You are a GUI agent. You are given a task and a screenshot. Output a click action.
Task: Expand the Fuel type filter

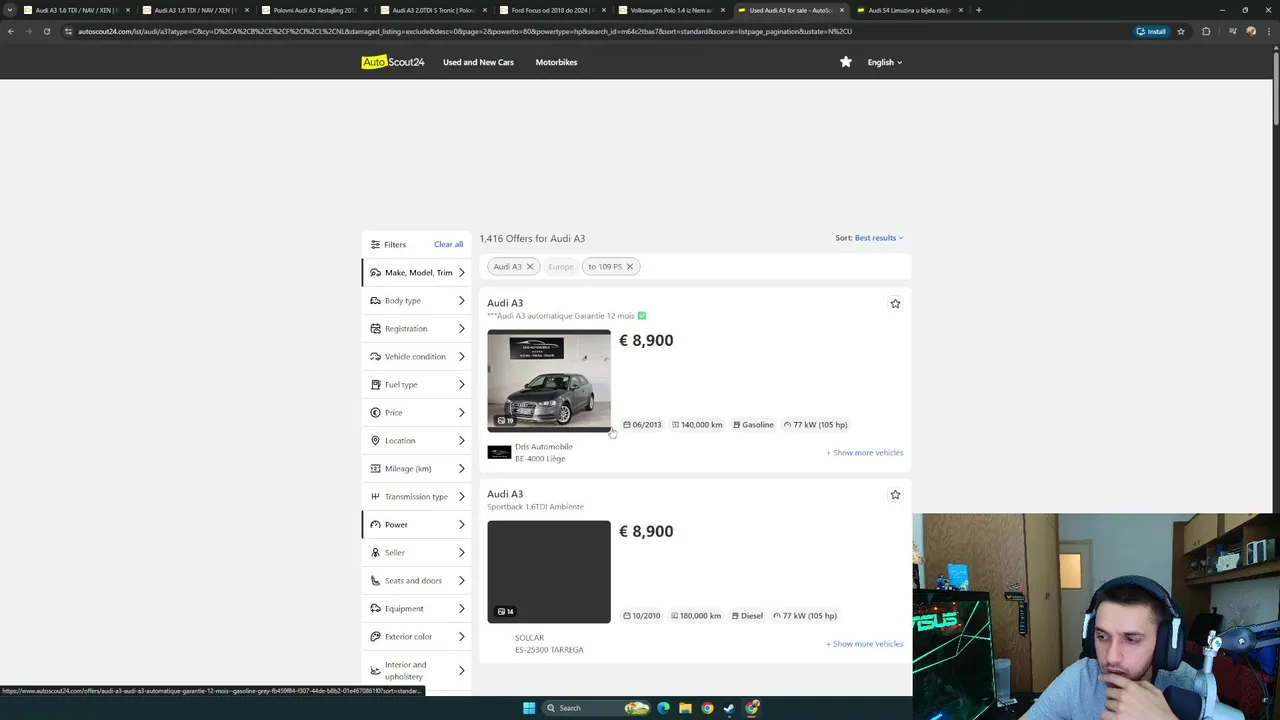[x=416, y=384]
